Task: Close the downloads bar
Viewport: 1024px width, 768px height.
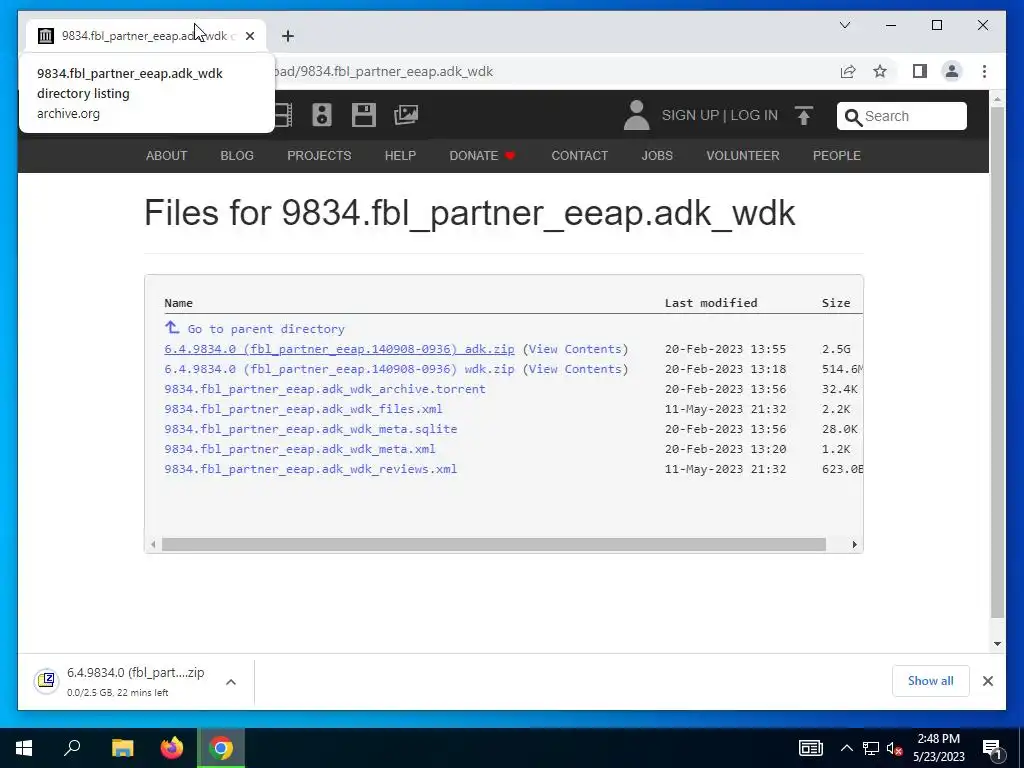Action: (x=987, y=681)
